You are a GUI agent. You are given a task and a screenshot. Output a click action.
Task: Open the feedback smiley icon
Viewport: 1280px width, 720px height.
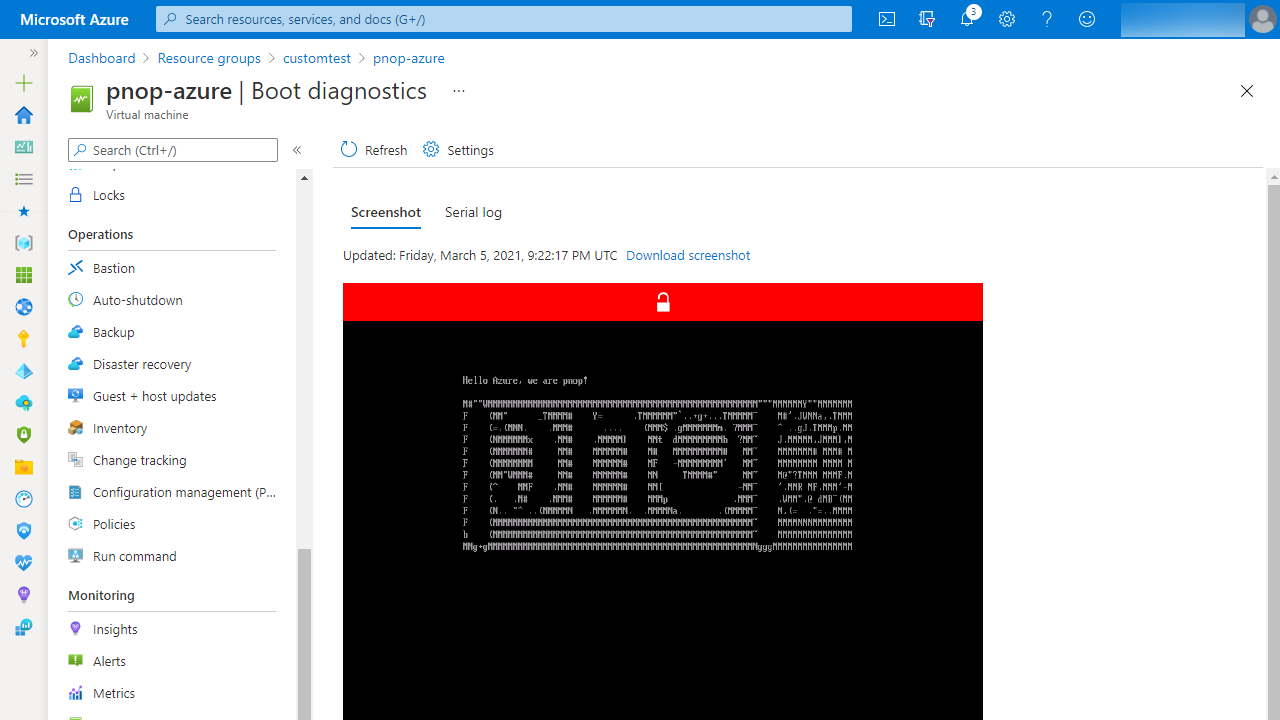click(1087, 19)
